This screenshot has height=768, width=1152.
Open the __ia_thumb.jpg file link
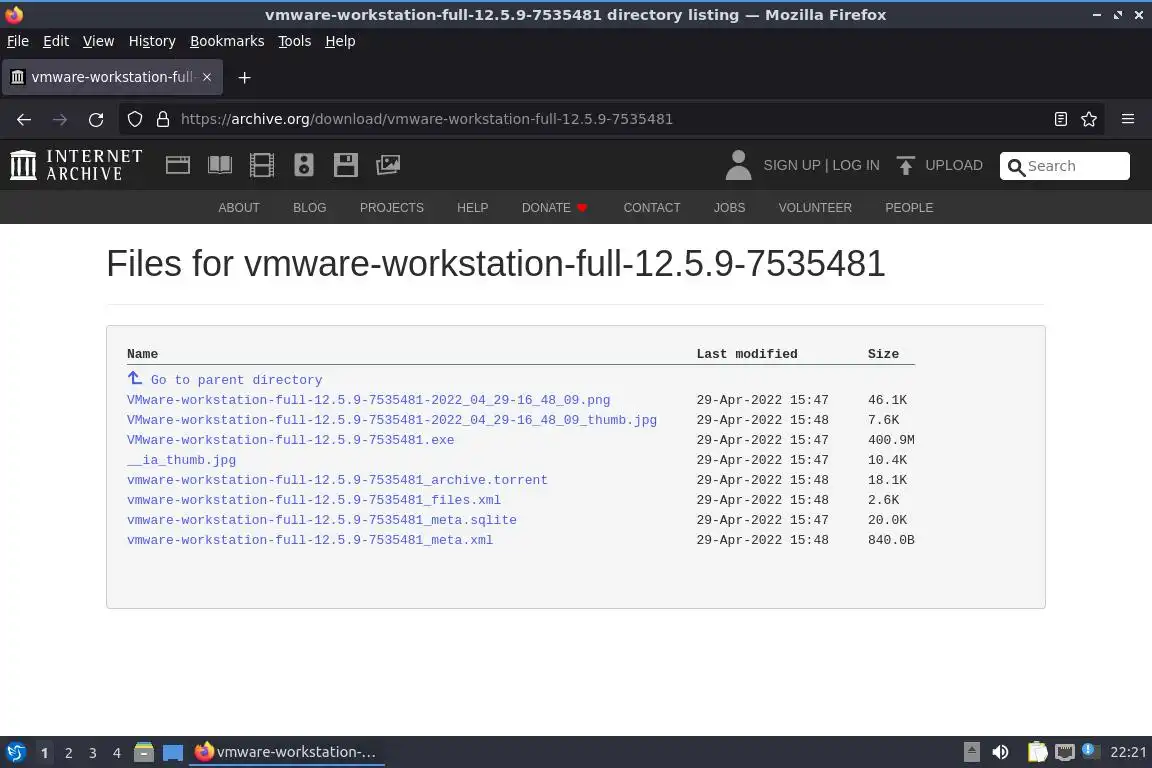pos(181,460)
